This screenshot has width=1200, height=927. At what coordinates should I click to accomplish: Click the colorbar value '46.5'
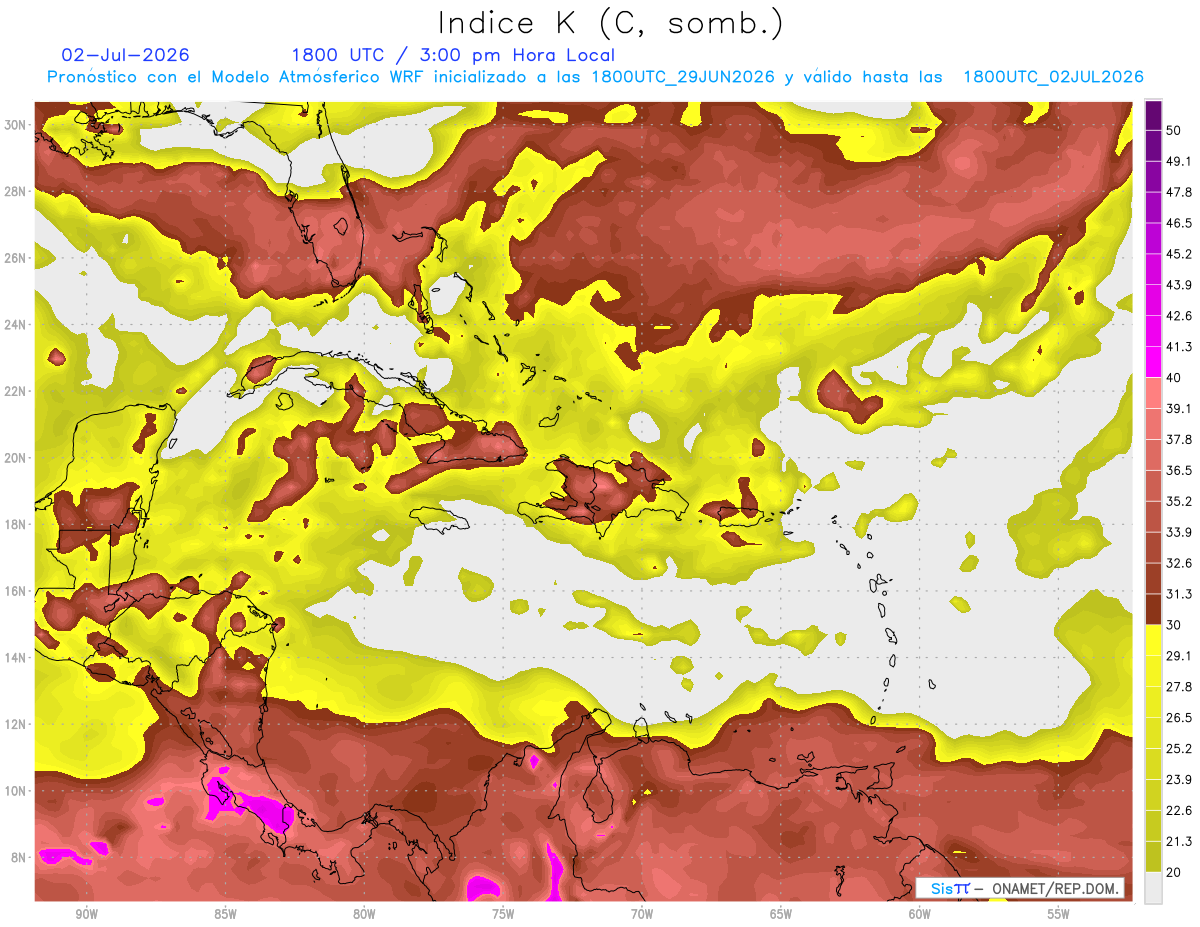pos(1179,222)
